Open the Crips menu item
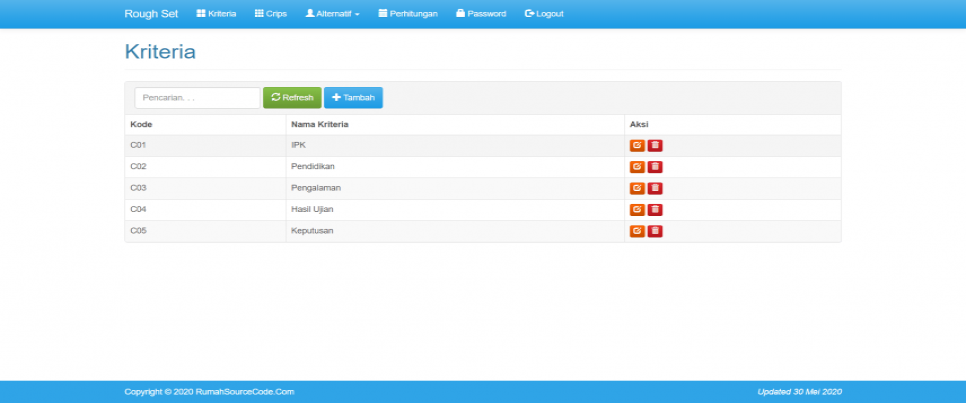This screenshot has width=966, height=403. pyautogui.click(x=270, y=14)
